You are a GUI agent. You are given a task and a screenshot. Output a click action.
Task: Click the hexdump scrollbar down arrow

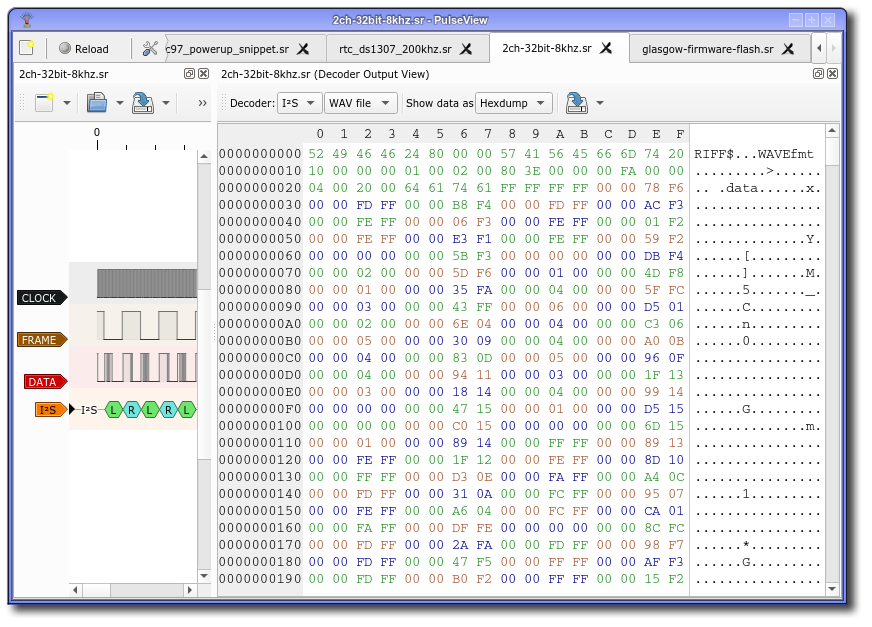(832, 589)
